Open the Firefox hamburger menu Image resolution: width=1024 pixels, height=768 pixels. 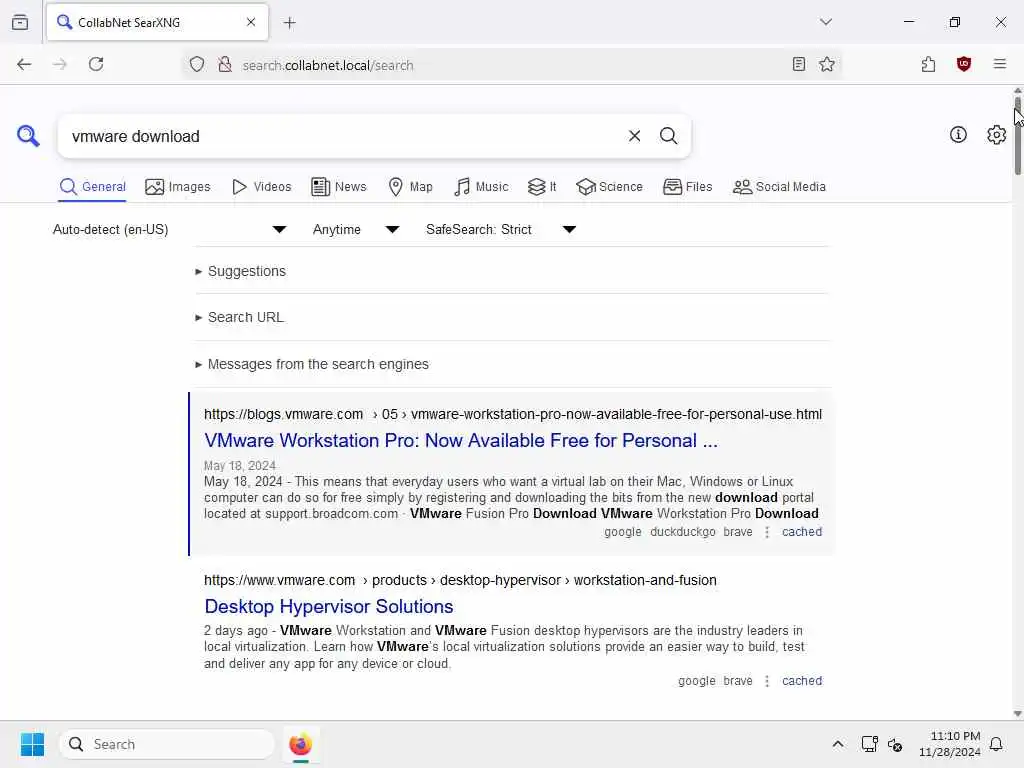point(999,64)
